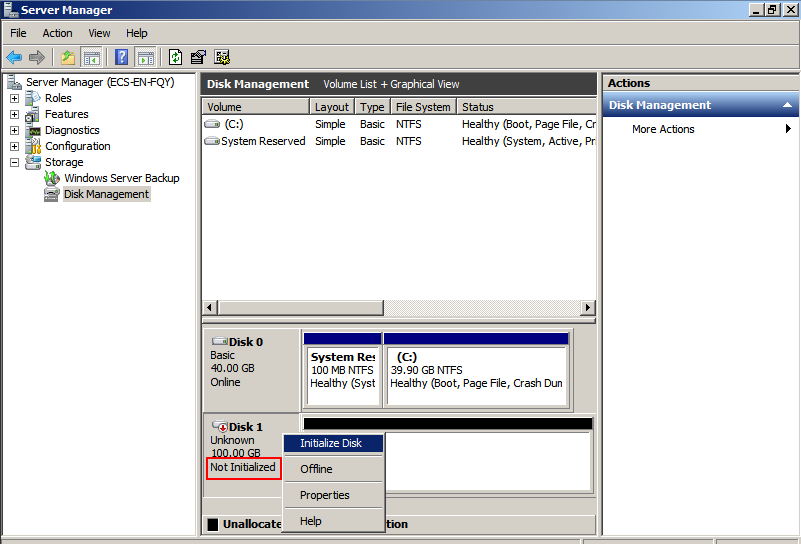
Task: Select the Features tree item
Action: pyautogui.click(x=67, y=114)
